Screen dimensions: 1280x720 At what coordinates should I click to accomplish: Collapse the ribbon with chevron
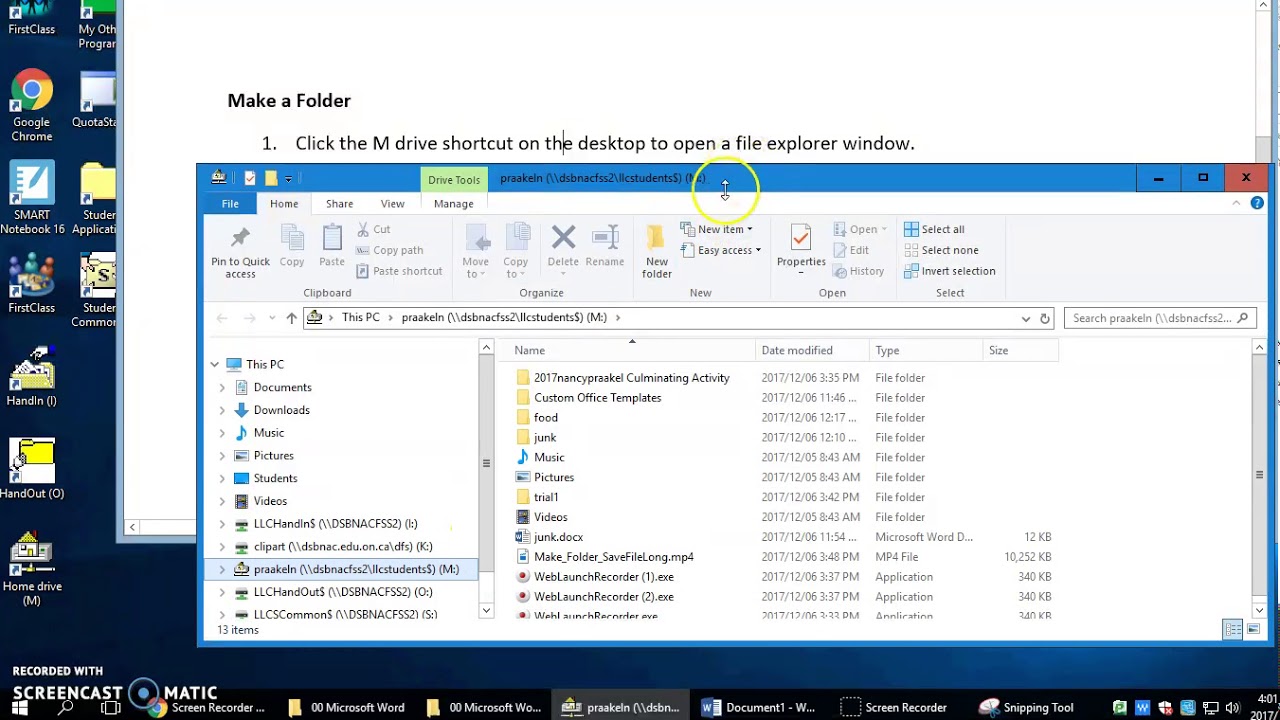click(x=1236, y=203)
